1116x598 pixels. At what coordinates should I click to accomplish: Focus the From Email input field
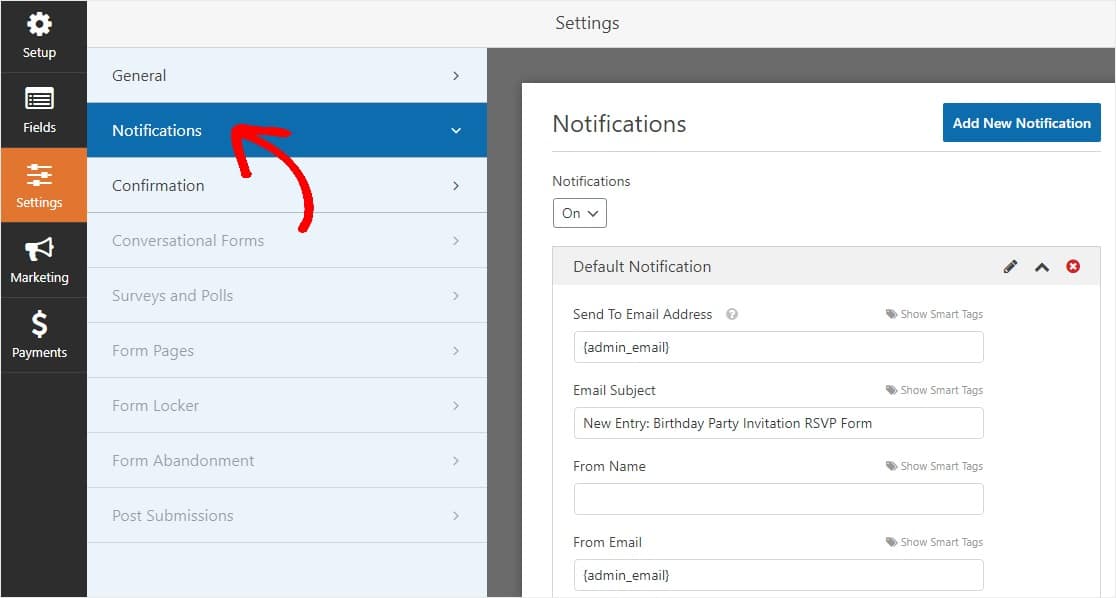[779, 575]
